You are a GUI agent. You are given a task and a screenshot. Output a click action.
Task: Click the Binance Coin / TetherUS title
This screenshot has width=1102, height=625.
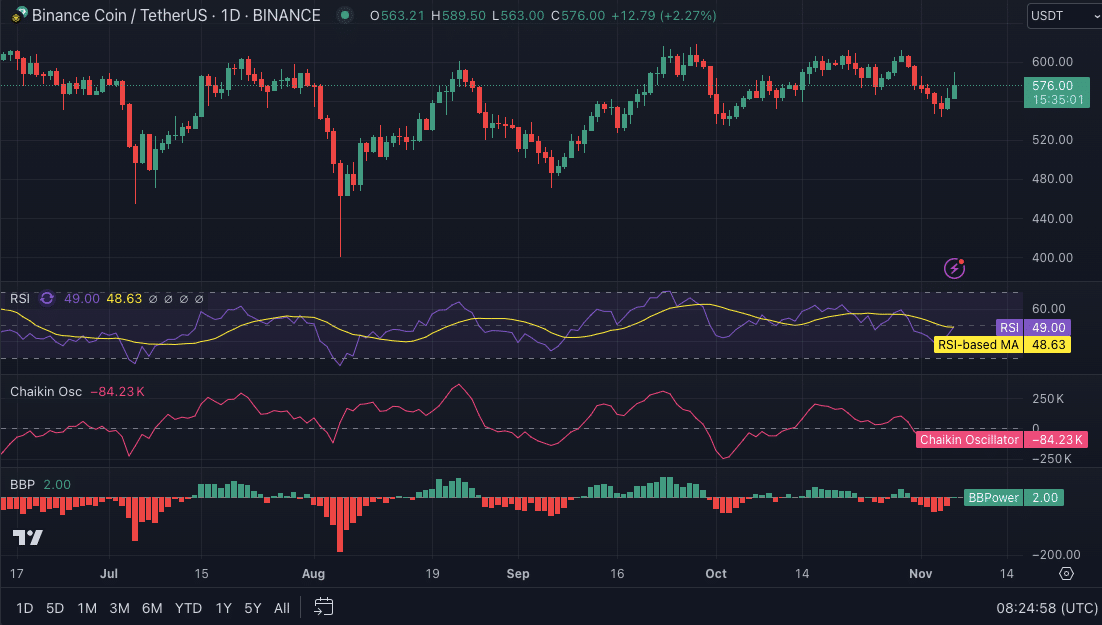point(176,15)
